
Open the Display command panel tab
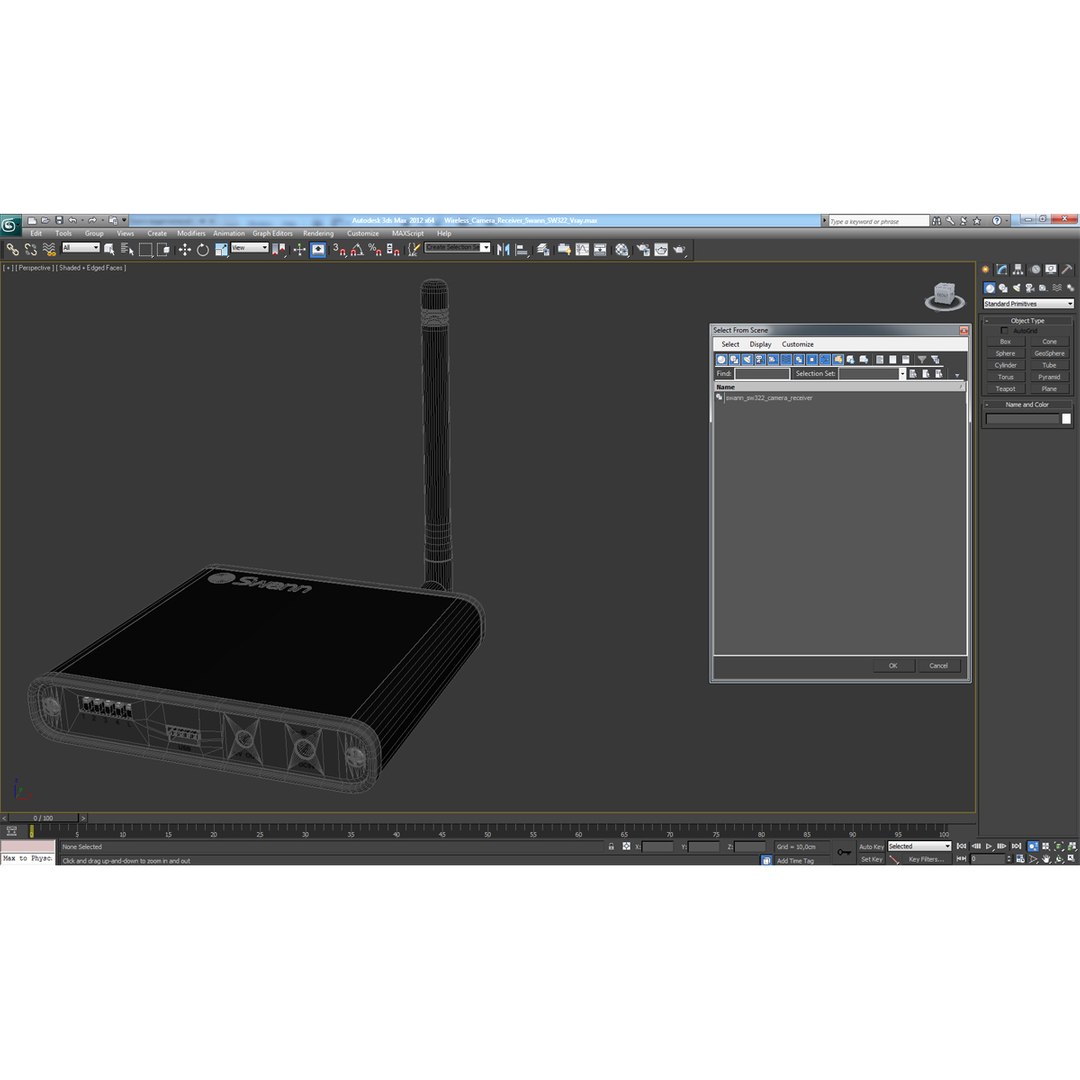point(1050,269)
